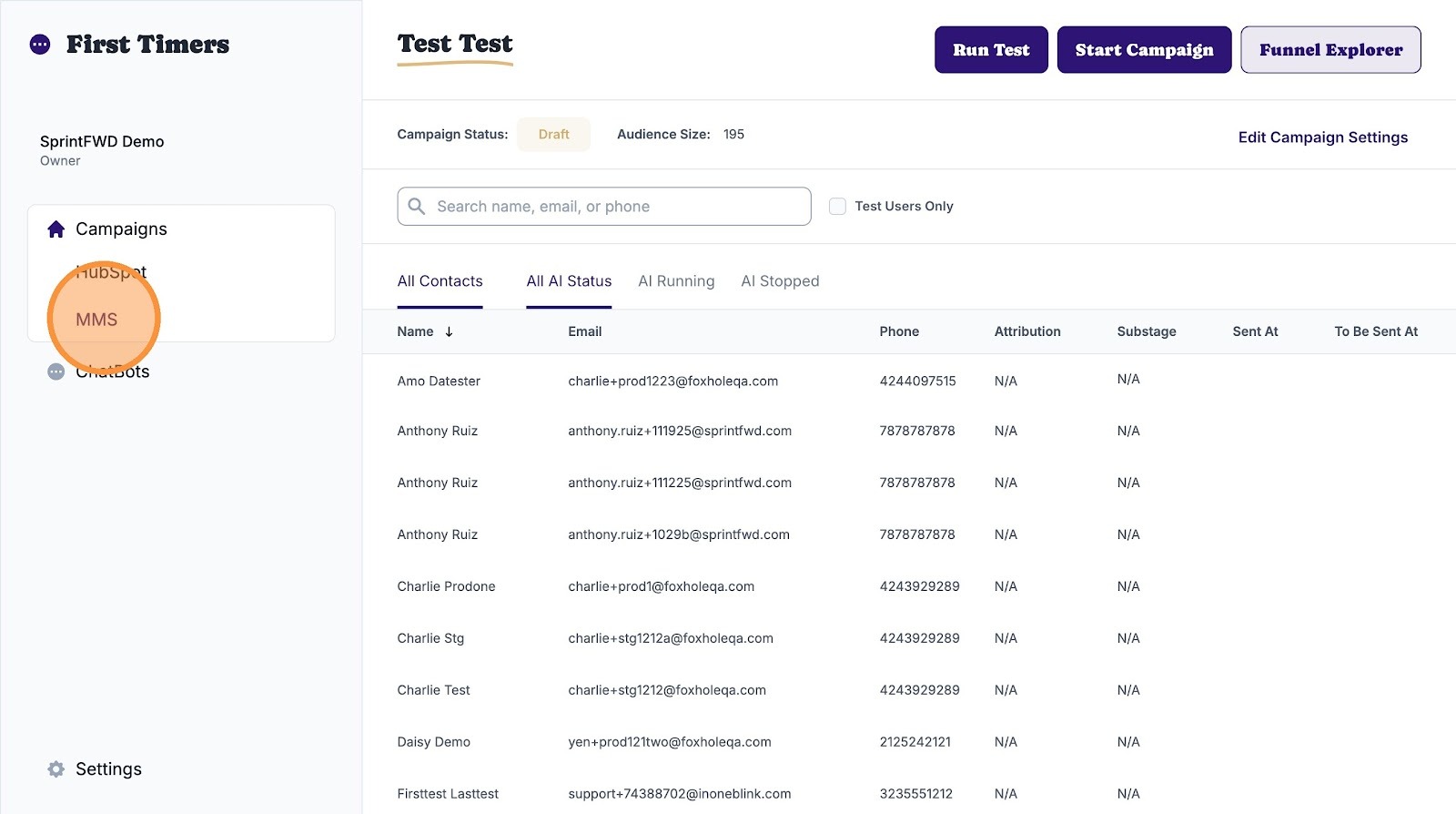1456x814 pixels.
Task: Click the ChatBots bubble icon
Action: pos(56,371)
